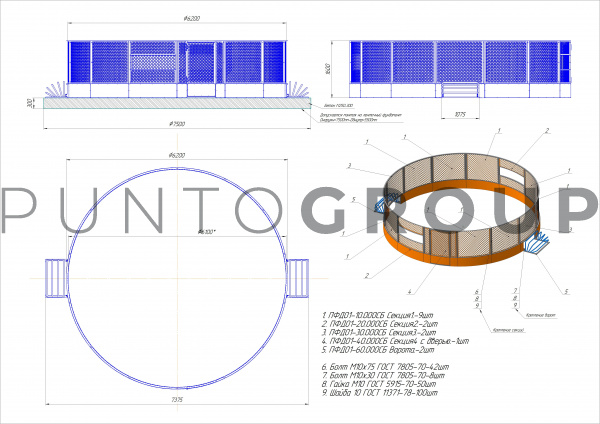This screenshot has height=424, width=600.
Task: Click parts list line 1 Секция1-9шт
Action: (x=378, y=315)
